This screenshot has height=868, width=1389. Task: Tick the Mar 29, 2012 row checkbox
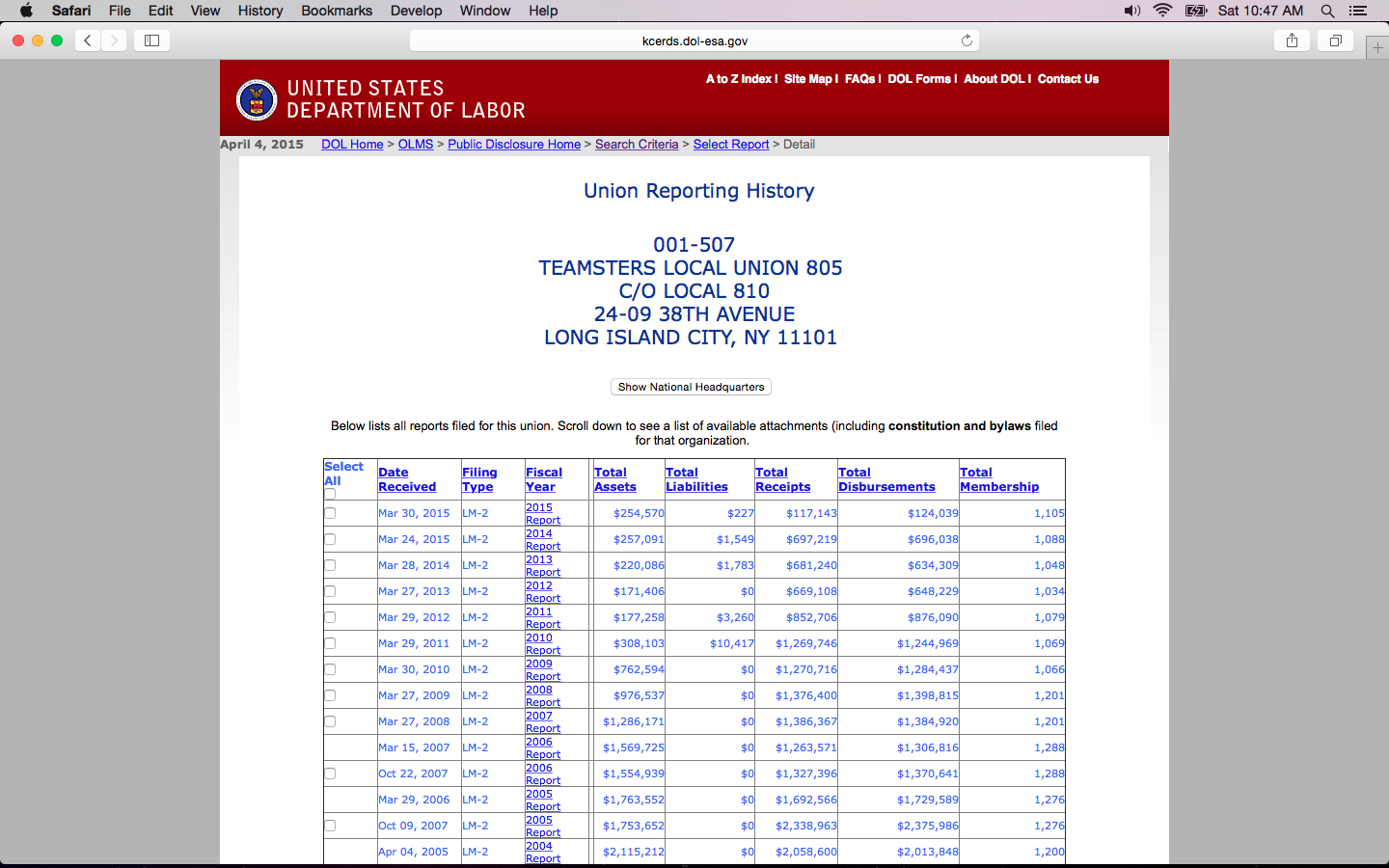tap(330, 617)
